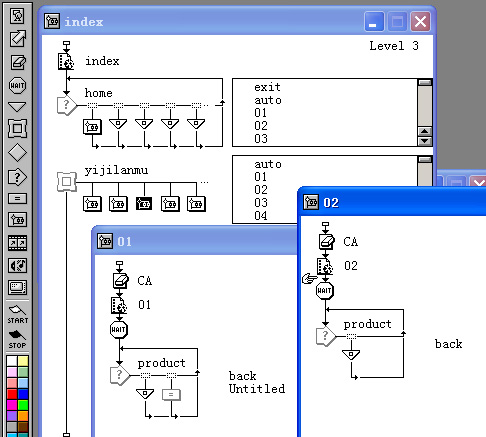This screenshot has width=486, height=437.
Task: Select the Wait icon in the palette
Action: (x=17, y=86)
